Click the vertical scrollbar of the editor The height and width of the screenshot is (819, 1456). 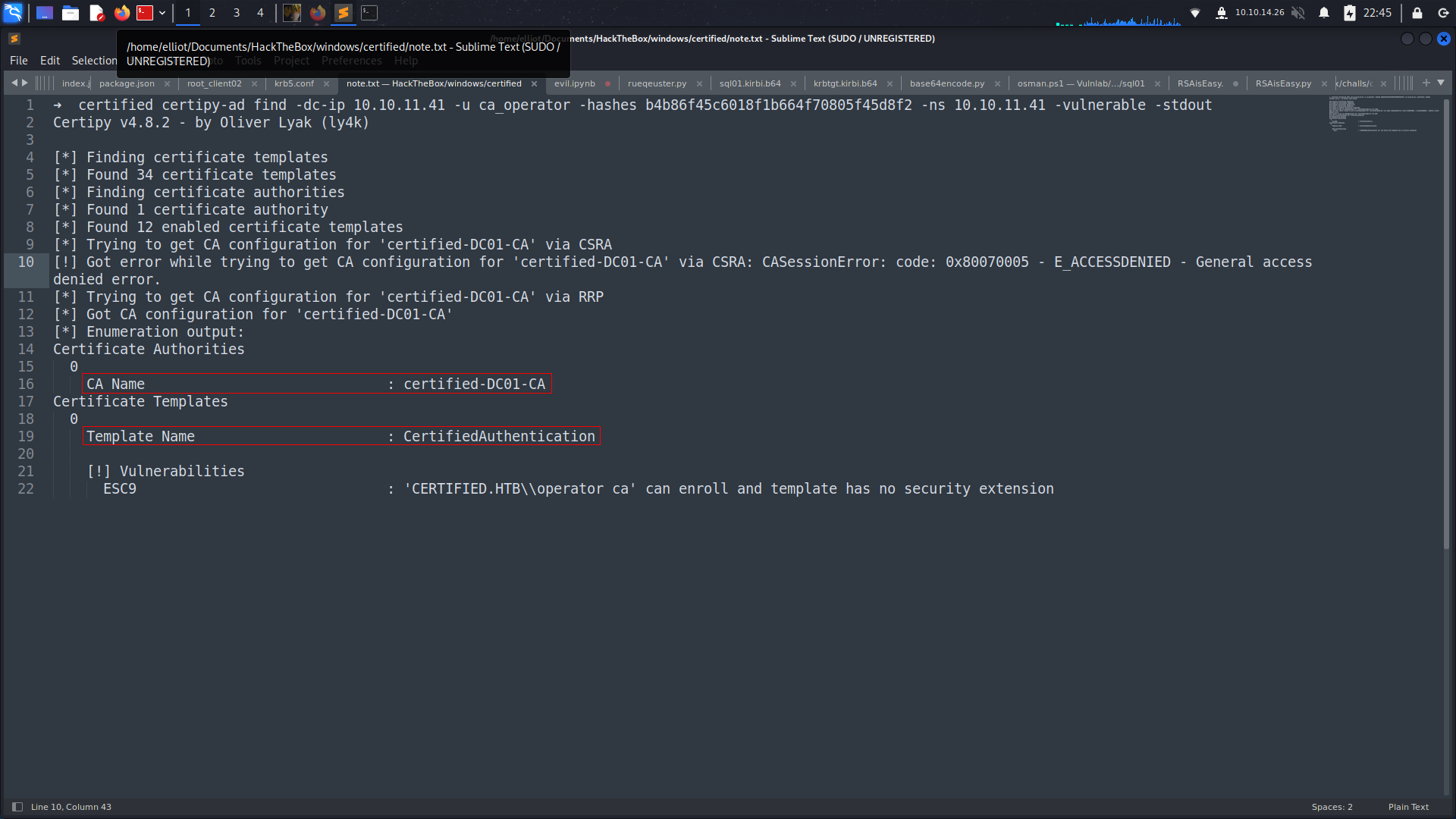coord(1446,322)
